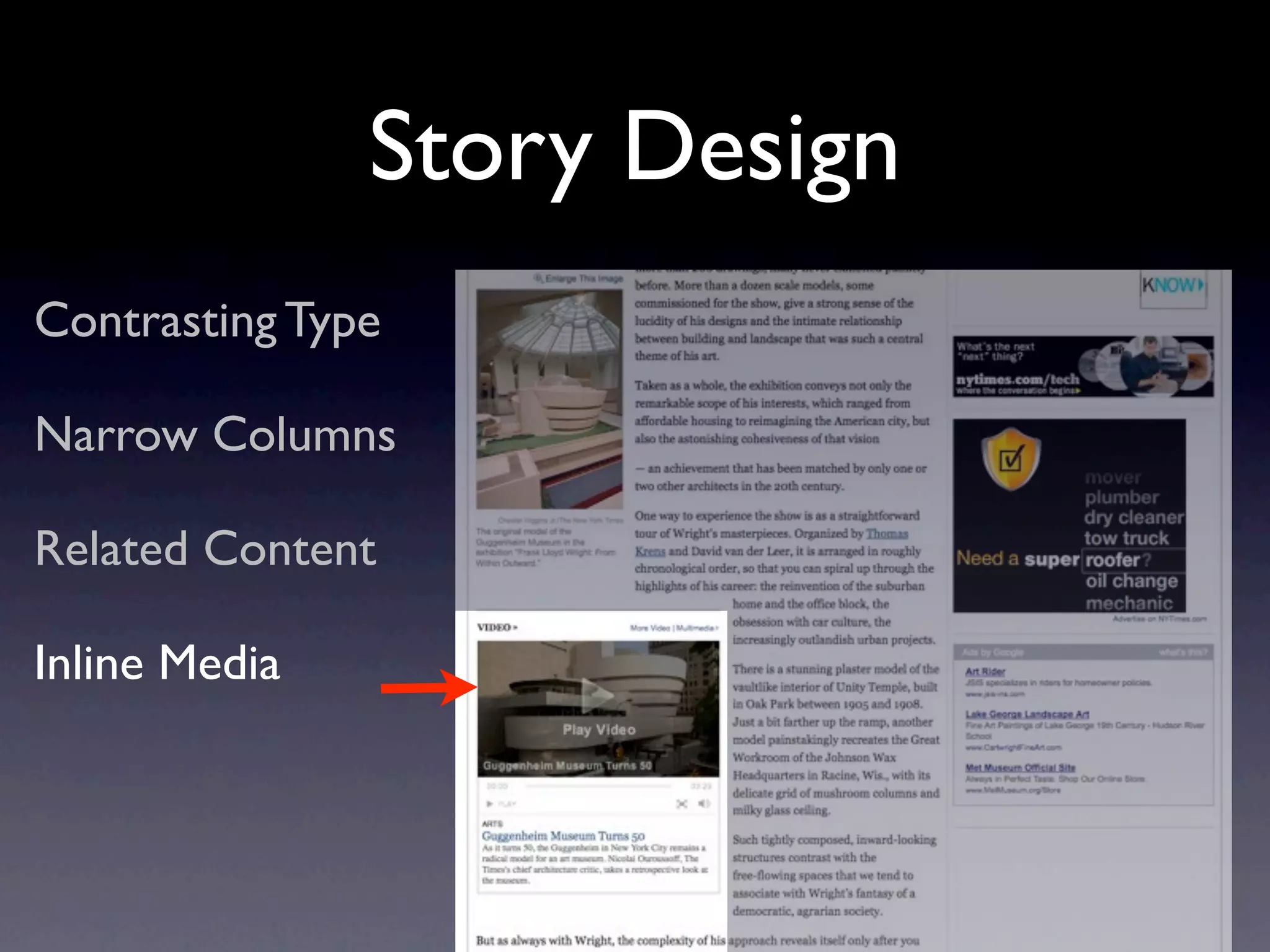The image size is (1270, 952).
Task: Open 'Met Museum Official Site' ad link
Action: pos(1020,767)
